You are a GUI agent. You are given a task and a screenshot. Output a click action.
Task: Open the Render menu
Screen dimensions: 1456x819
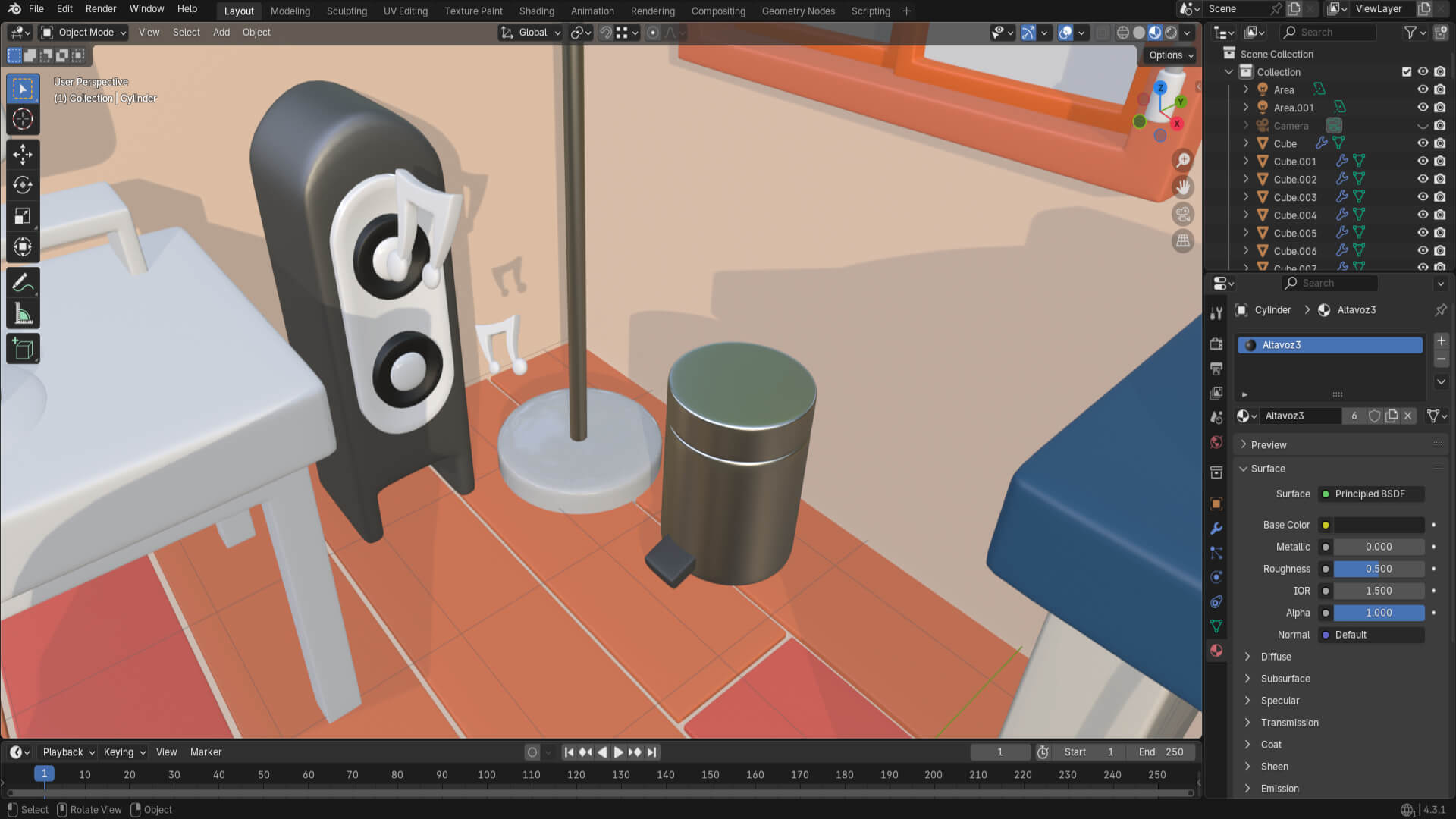[x=101, y=9]
